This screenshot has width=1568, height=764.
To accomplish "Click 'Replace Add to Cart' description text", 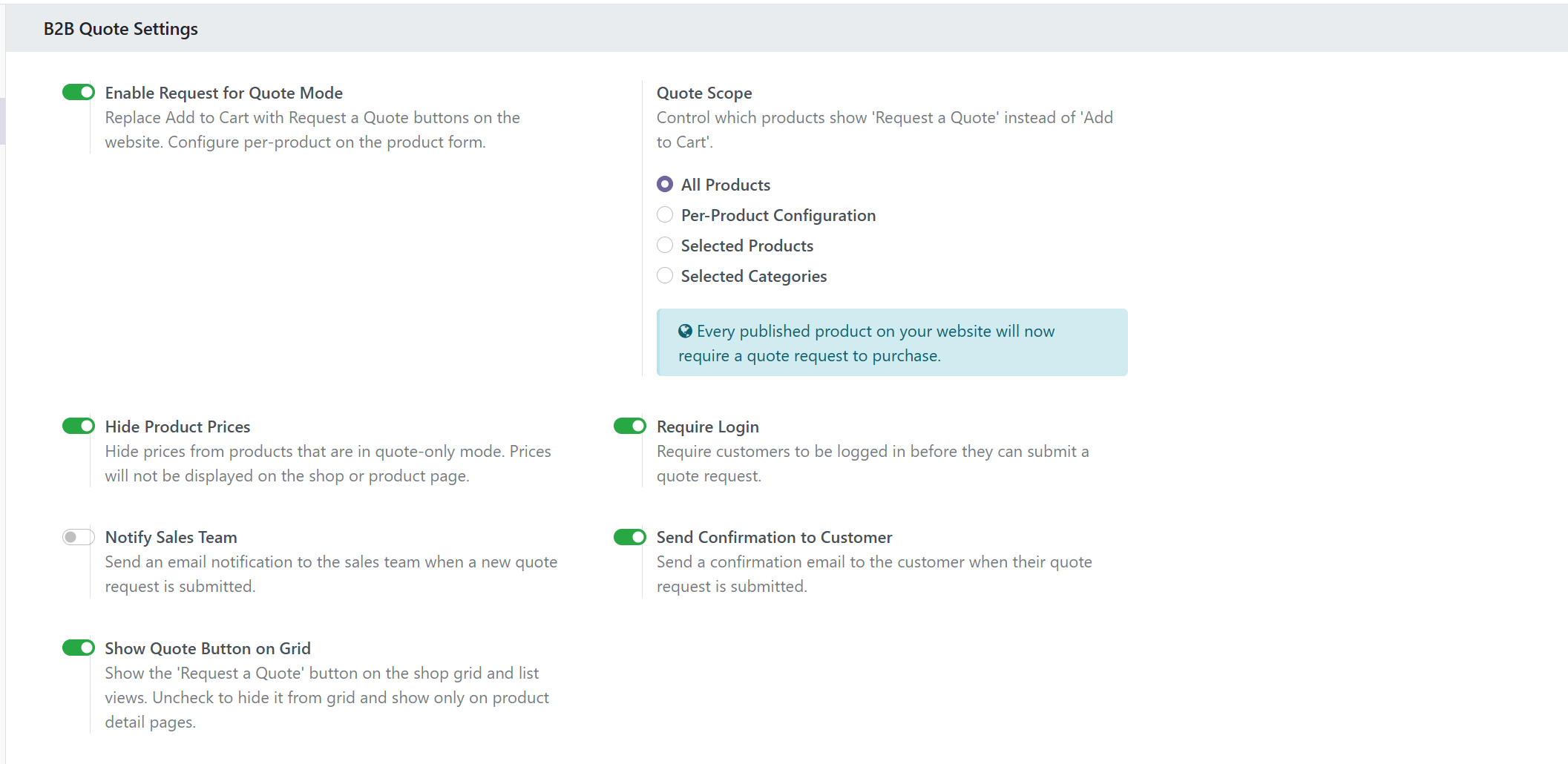I will click(x=312, y=130).
